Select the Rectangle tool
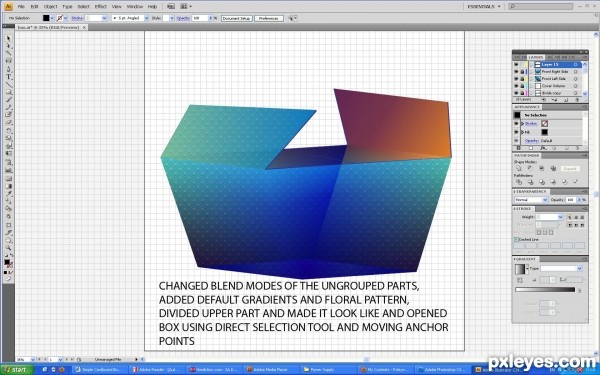Screen dimensions: 600x375 [x=9, y=92]
